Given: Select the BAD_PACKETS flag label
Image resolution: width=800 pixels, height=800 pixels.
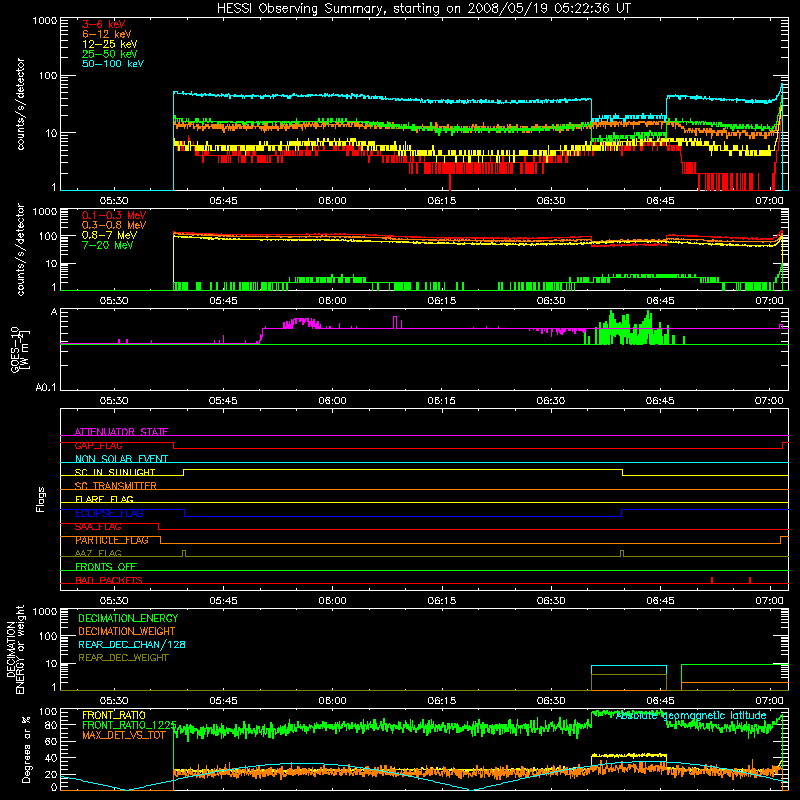Looking at the screenshot, I should click(x=109, y=580).
